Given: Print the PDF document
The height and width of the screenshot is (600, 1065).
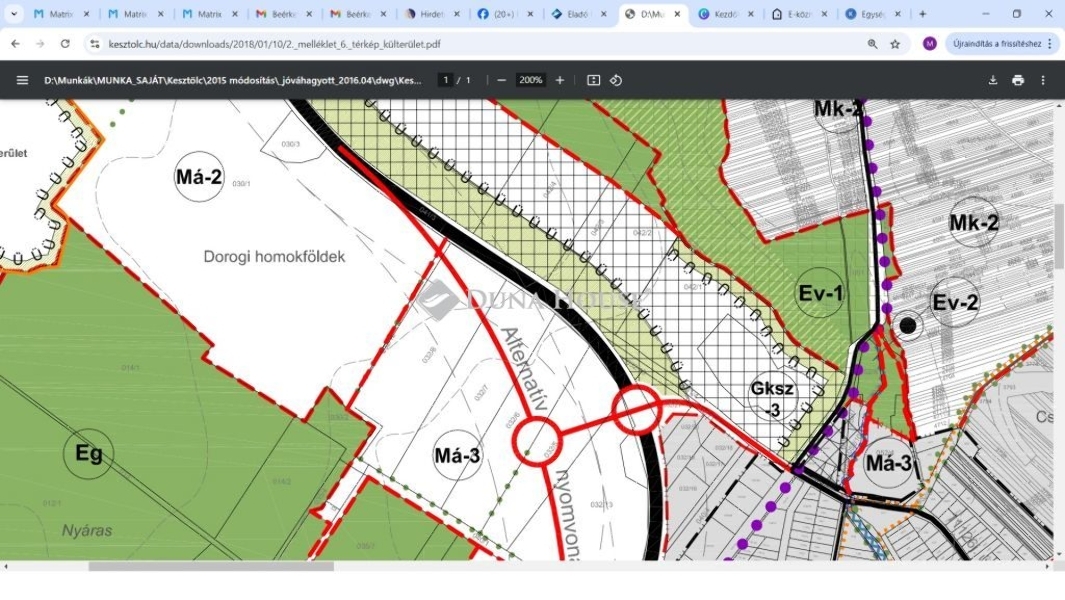Looking at the screenshot, I should pyautogui.click(x=1017, y=80).
